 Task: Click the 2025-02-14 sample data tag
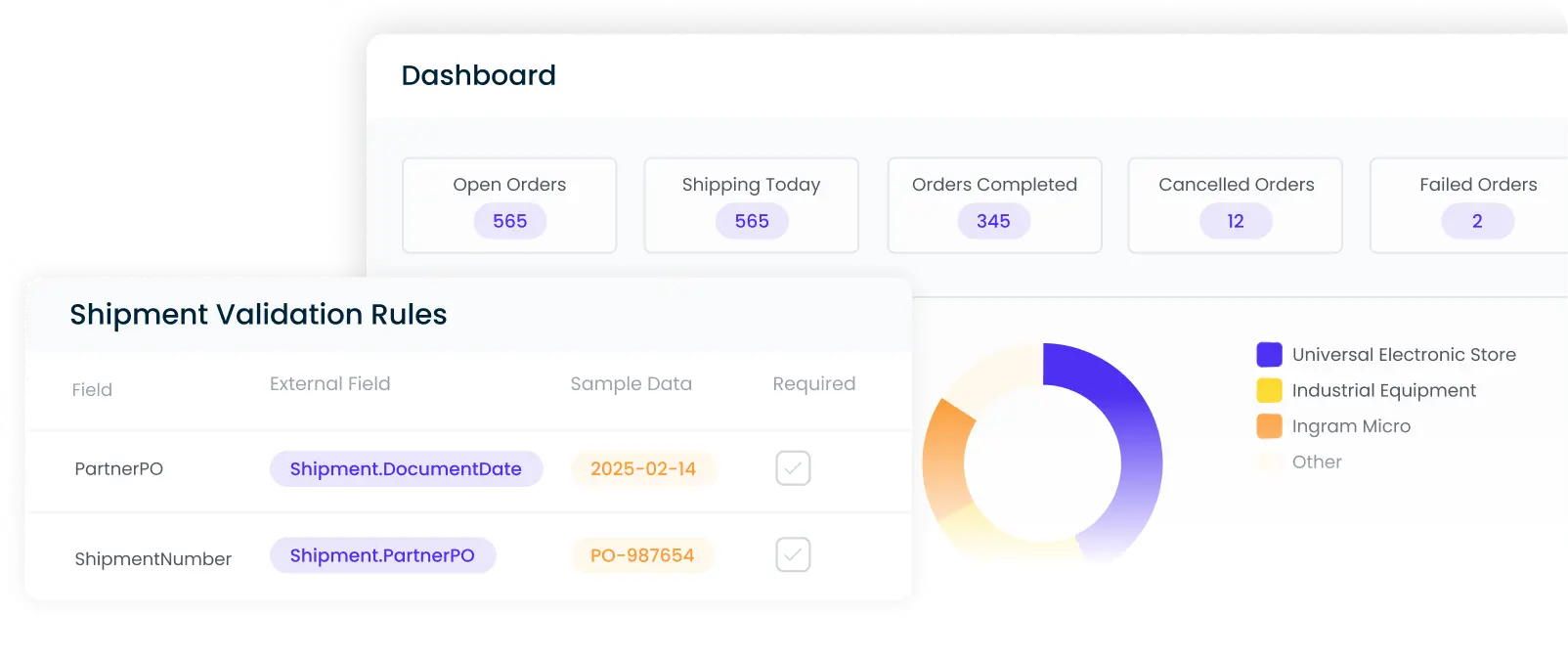643,469
